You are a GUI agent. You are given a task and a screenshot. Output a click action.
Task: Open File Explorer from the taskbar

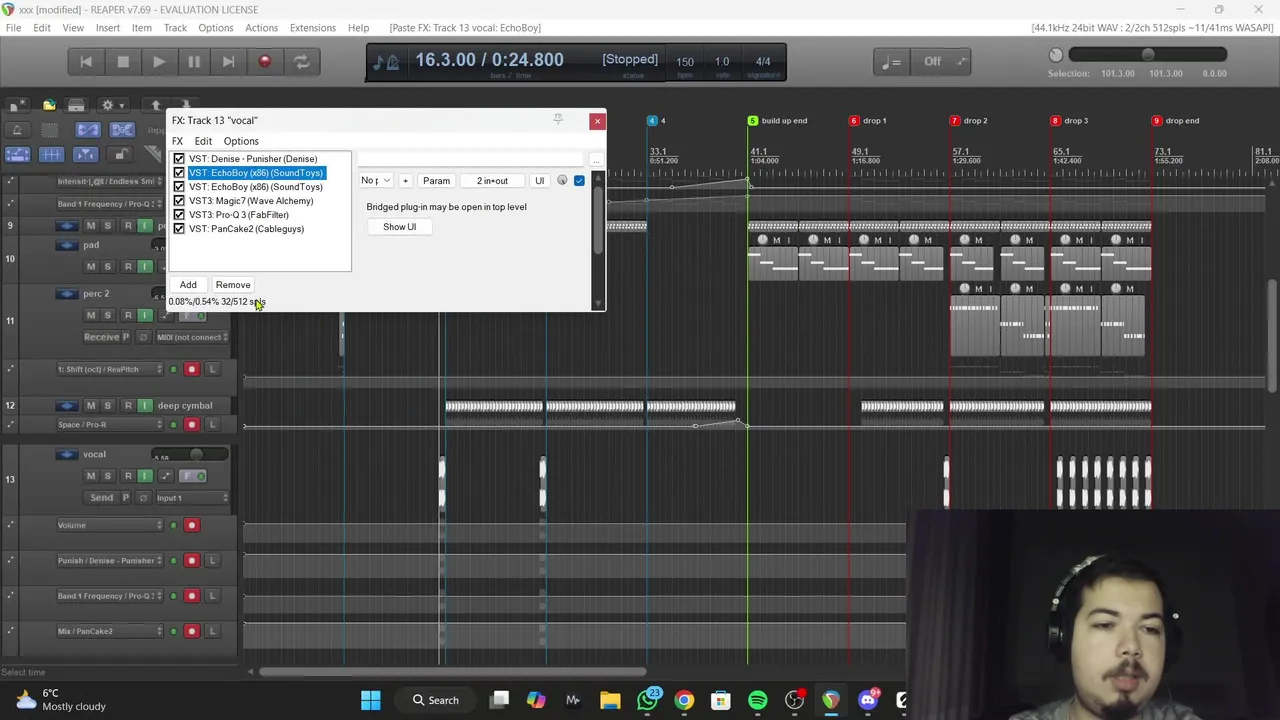[x=610, y=700]
